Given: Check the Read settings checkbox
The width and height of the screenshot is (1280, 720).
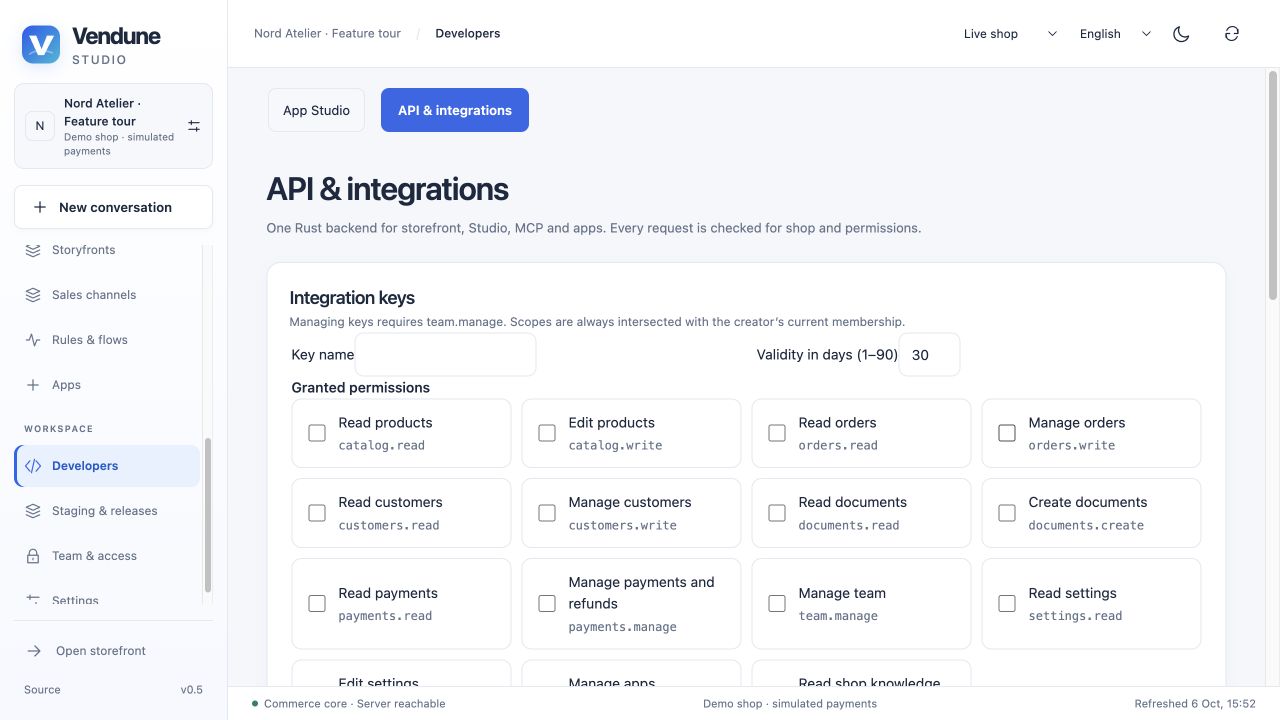Looking at the screenshot, I should [1007, 604].
